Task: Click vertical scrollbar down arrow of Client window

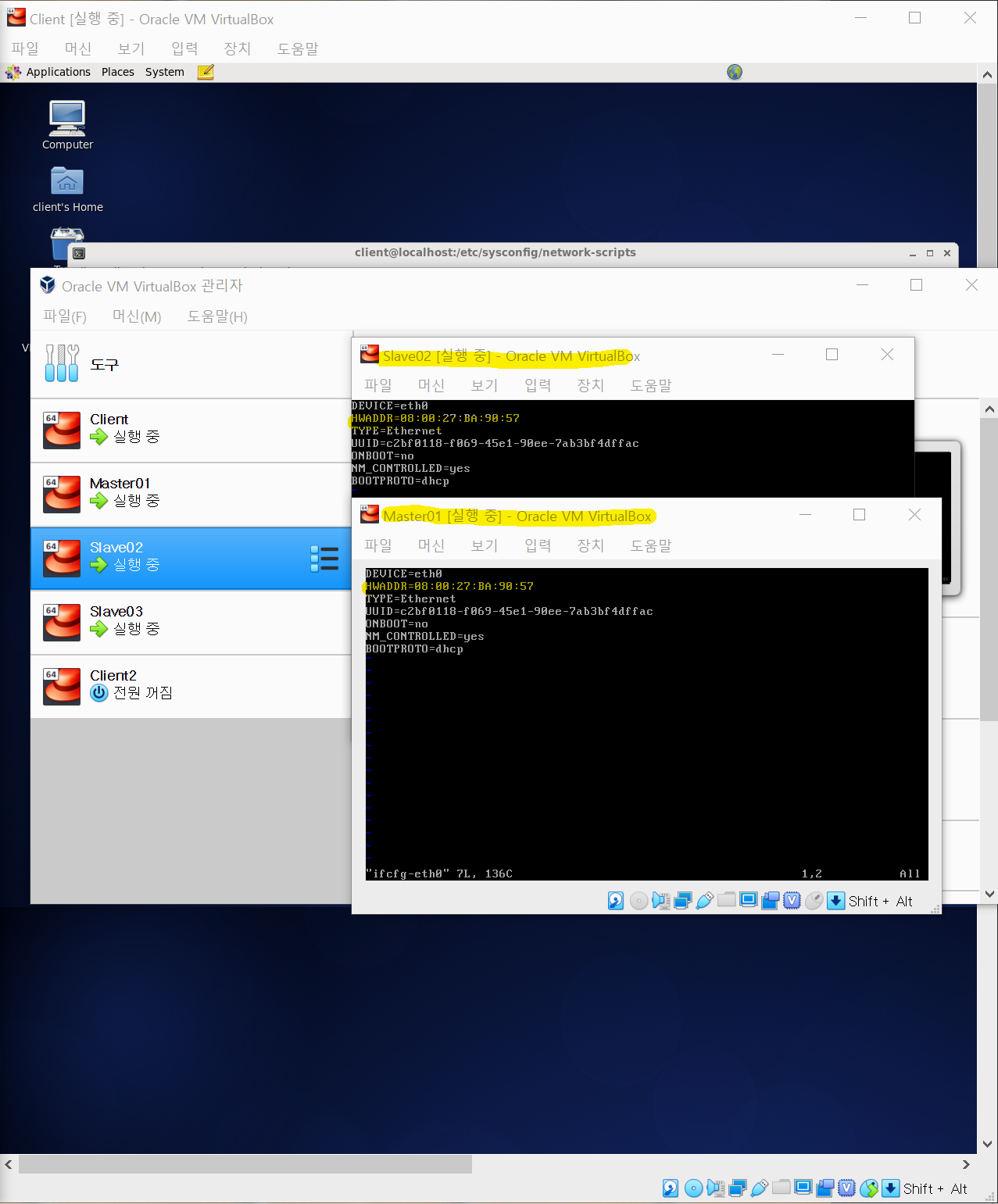Action: 988,1144
